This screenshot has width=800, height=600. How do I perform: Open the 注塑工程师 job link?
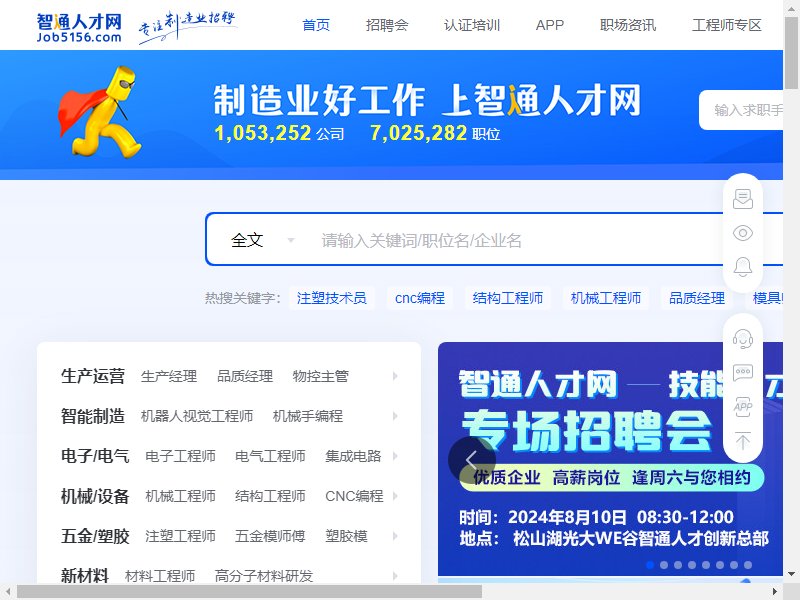[x=181, y=536]
